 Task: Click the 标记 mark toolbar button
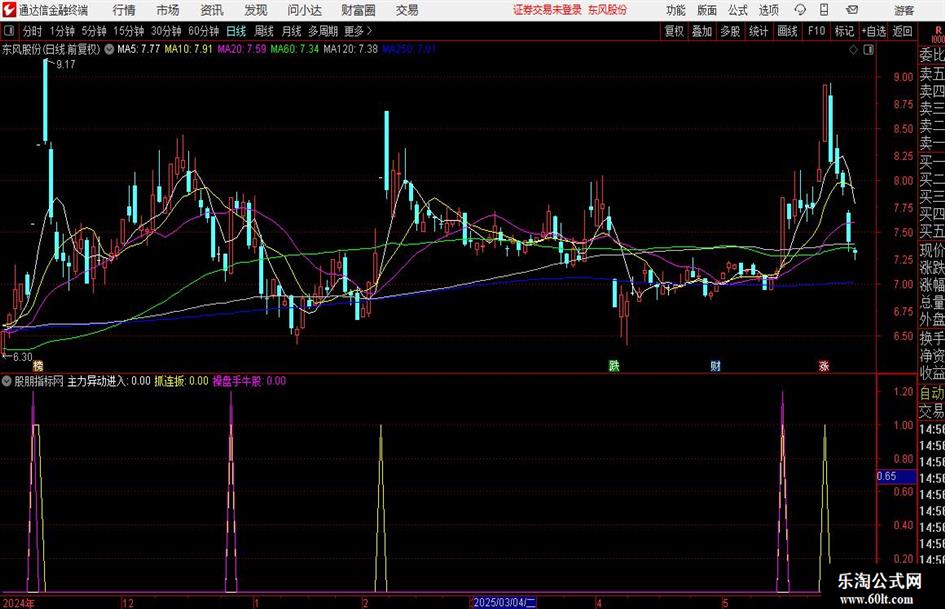[844, 31]
